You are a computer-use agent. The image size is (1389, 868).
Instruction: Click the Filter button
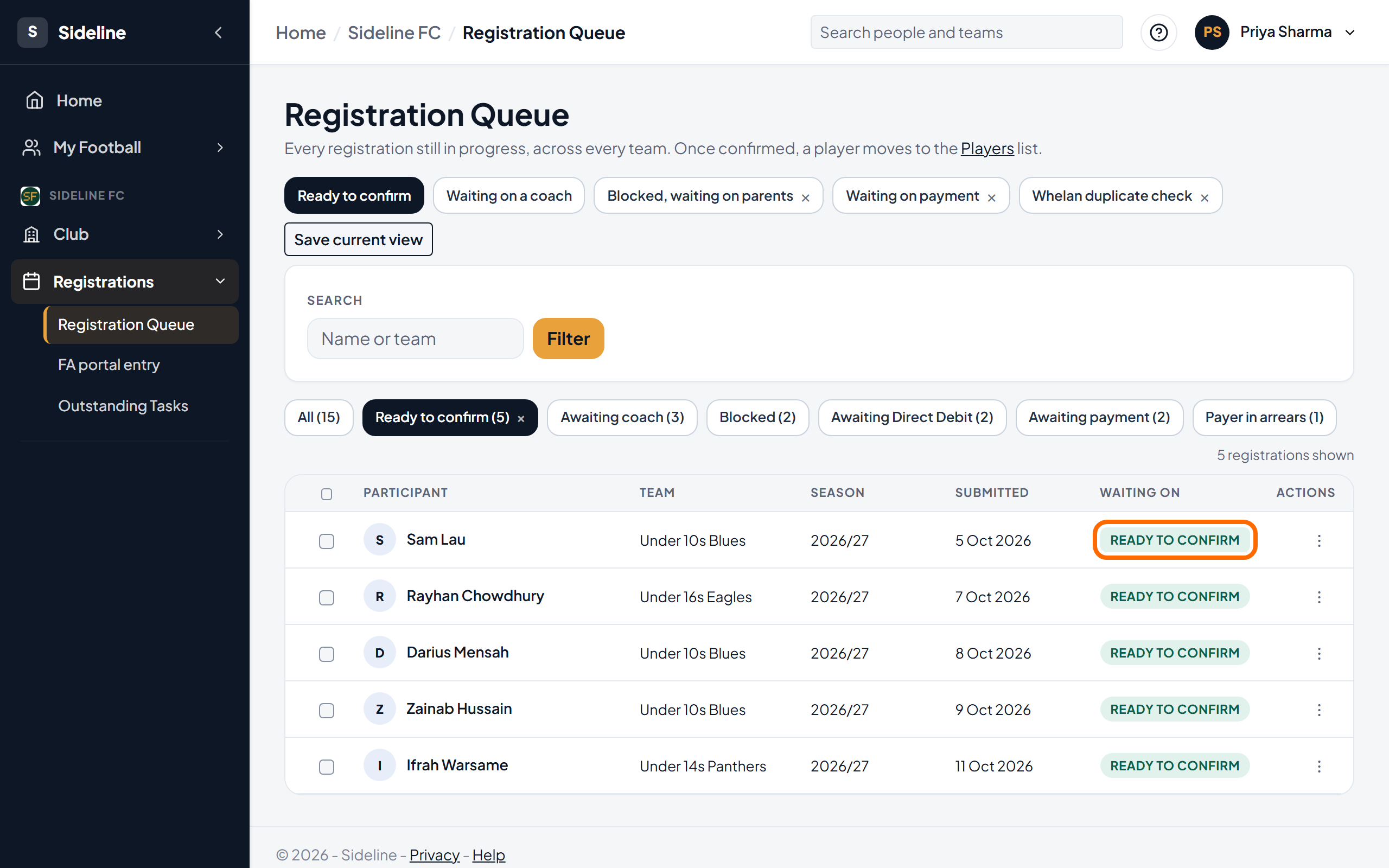568,339
